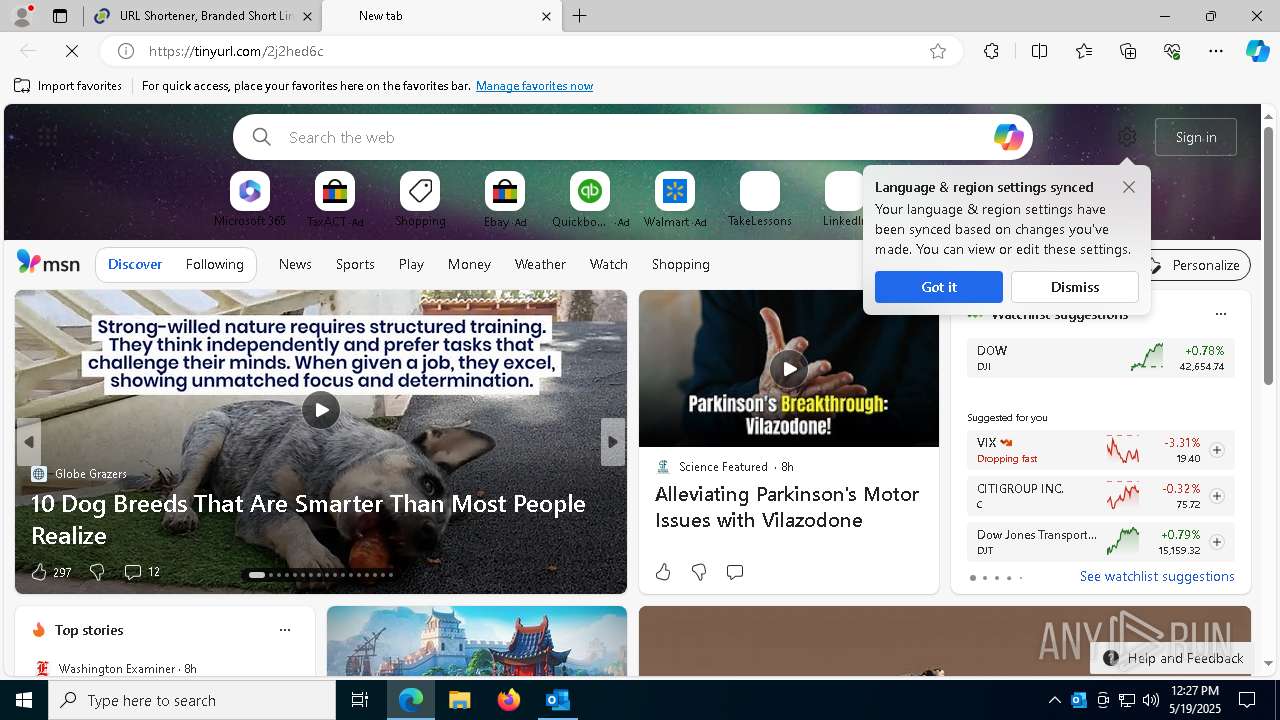This screenshot has height=720, width=1280.
Task: Open Top stories more options
Action: click(285, 630)
